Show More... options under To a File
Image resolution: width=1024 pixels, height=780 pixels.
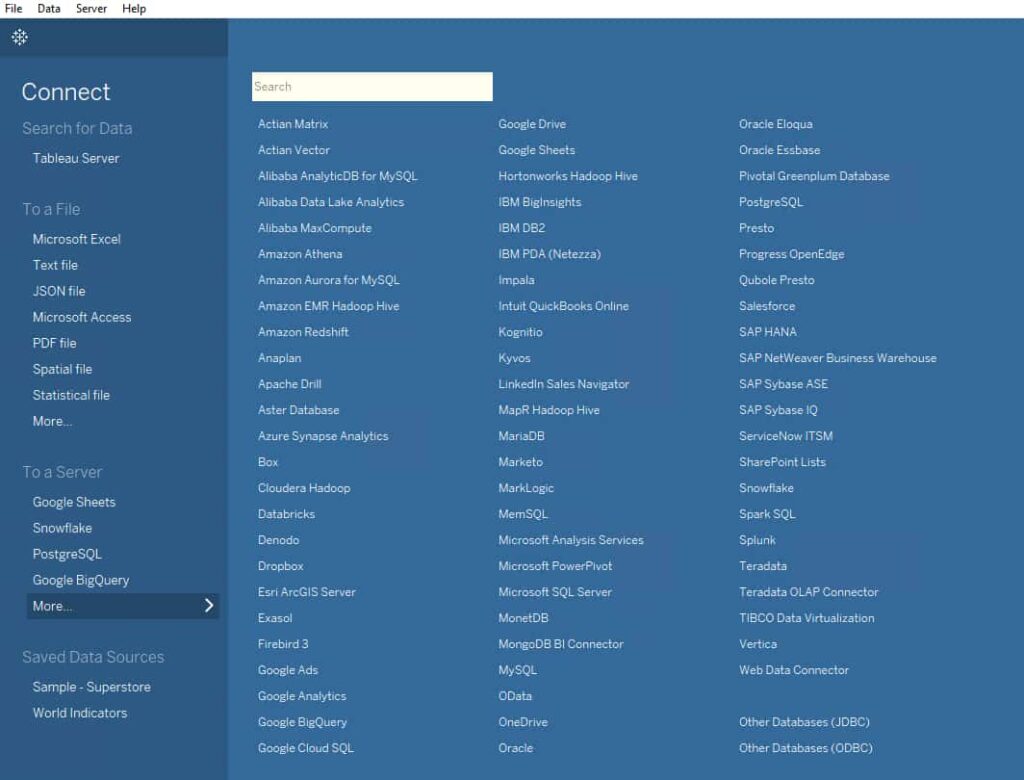point(52,421)
